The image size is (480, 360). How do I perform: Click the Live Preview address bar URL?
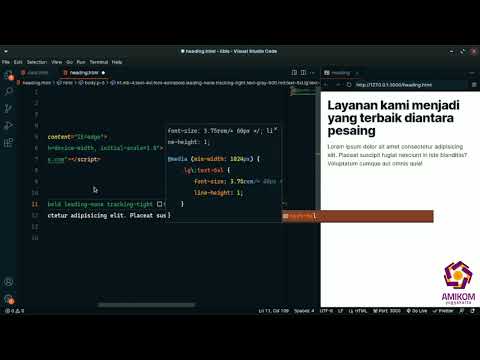394,85
